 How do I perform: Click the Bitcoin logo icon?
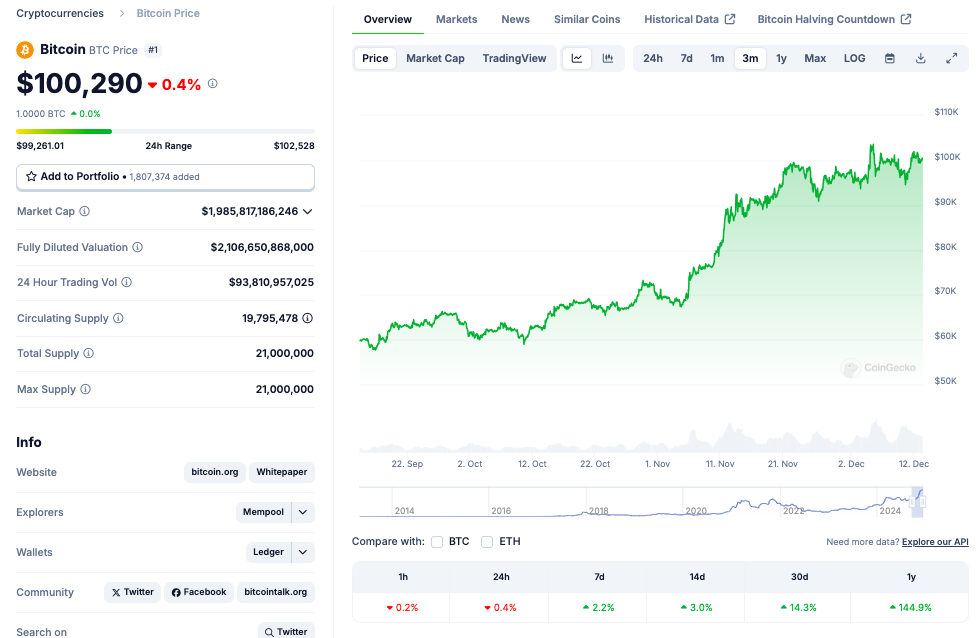(x=25, y=50)
